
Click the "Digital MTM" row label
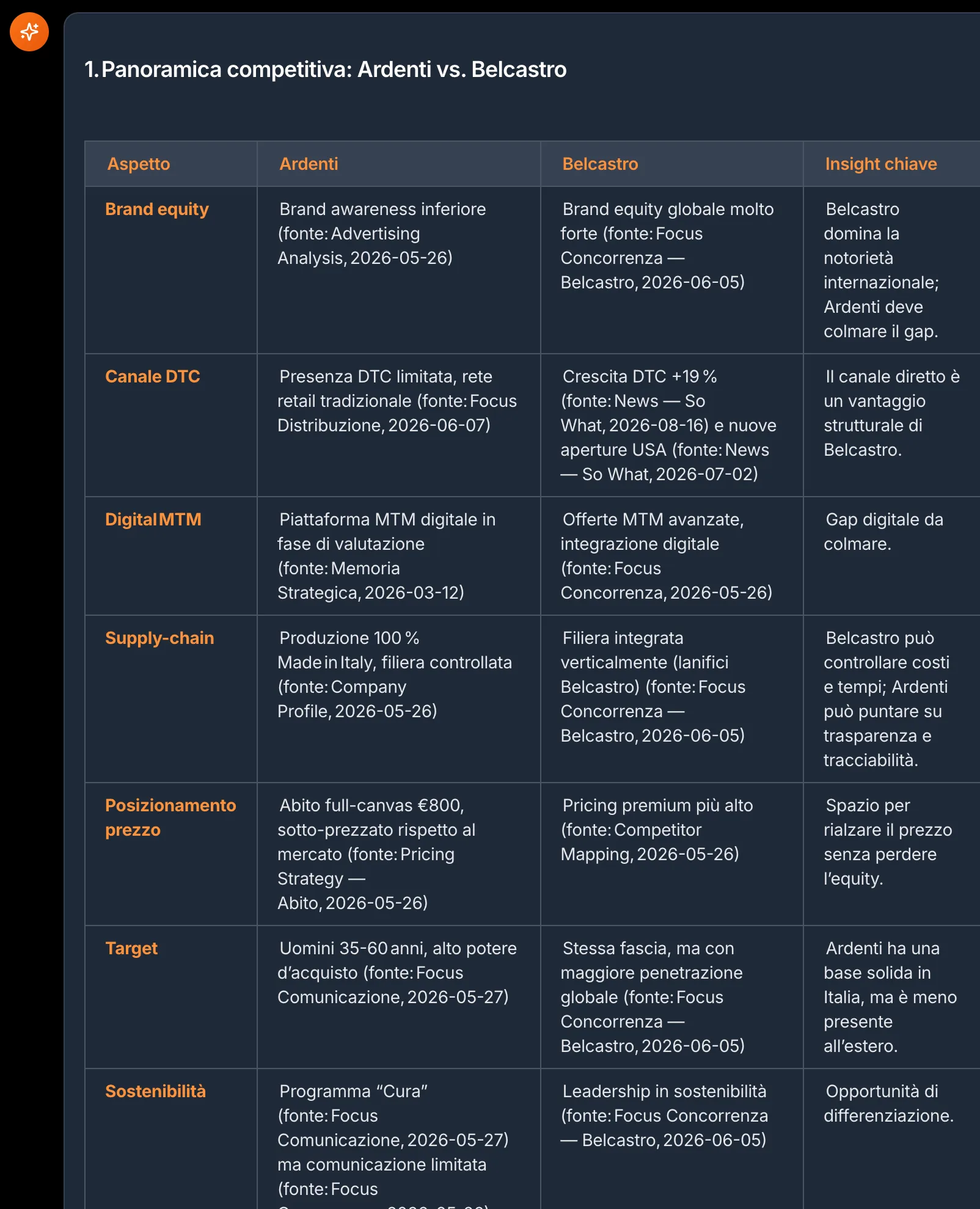coord(153,519)
